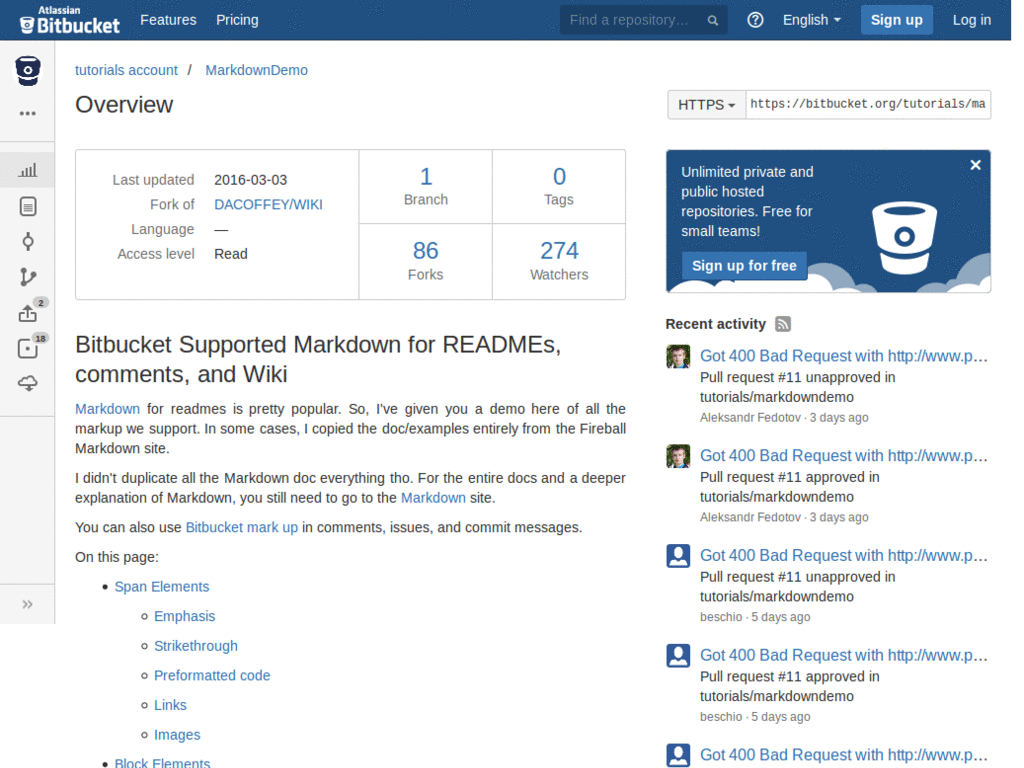Open the help question mark icon
Screen dimensions: 1024x768
click(755, 20)
